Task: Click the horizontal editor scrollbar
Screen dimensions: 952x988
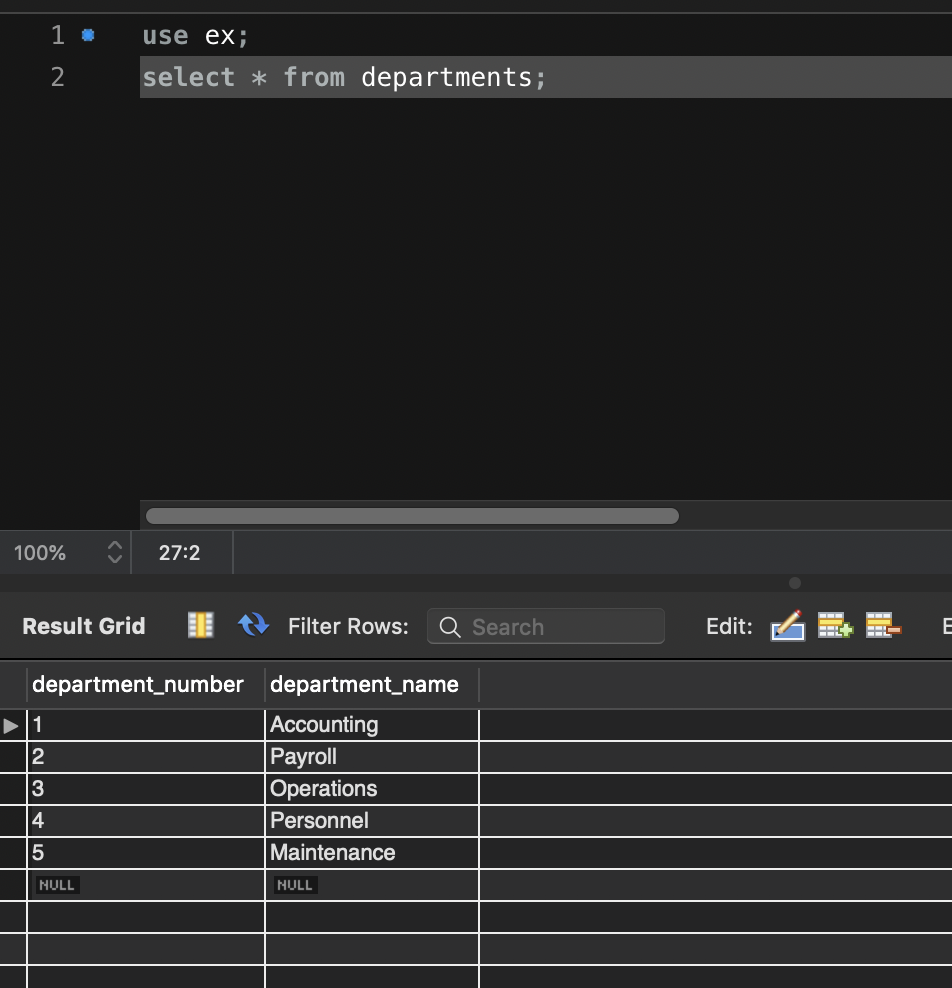Action: pyautogui.click(x=410, y=515)
